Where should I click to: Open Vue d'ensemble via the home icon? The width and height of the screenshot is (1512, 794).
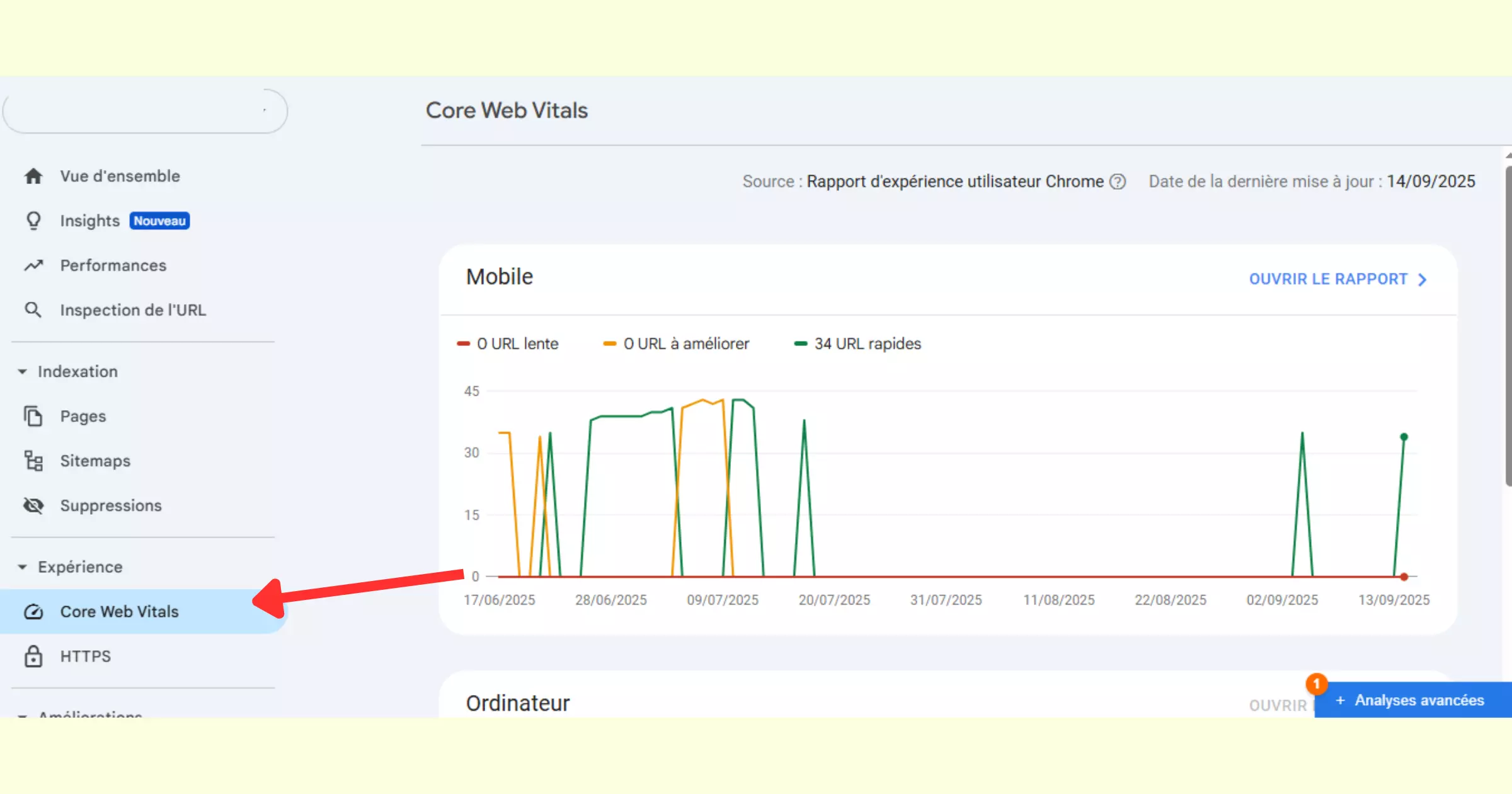tap(32, 176)
